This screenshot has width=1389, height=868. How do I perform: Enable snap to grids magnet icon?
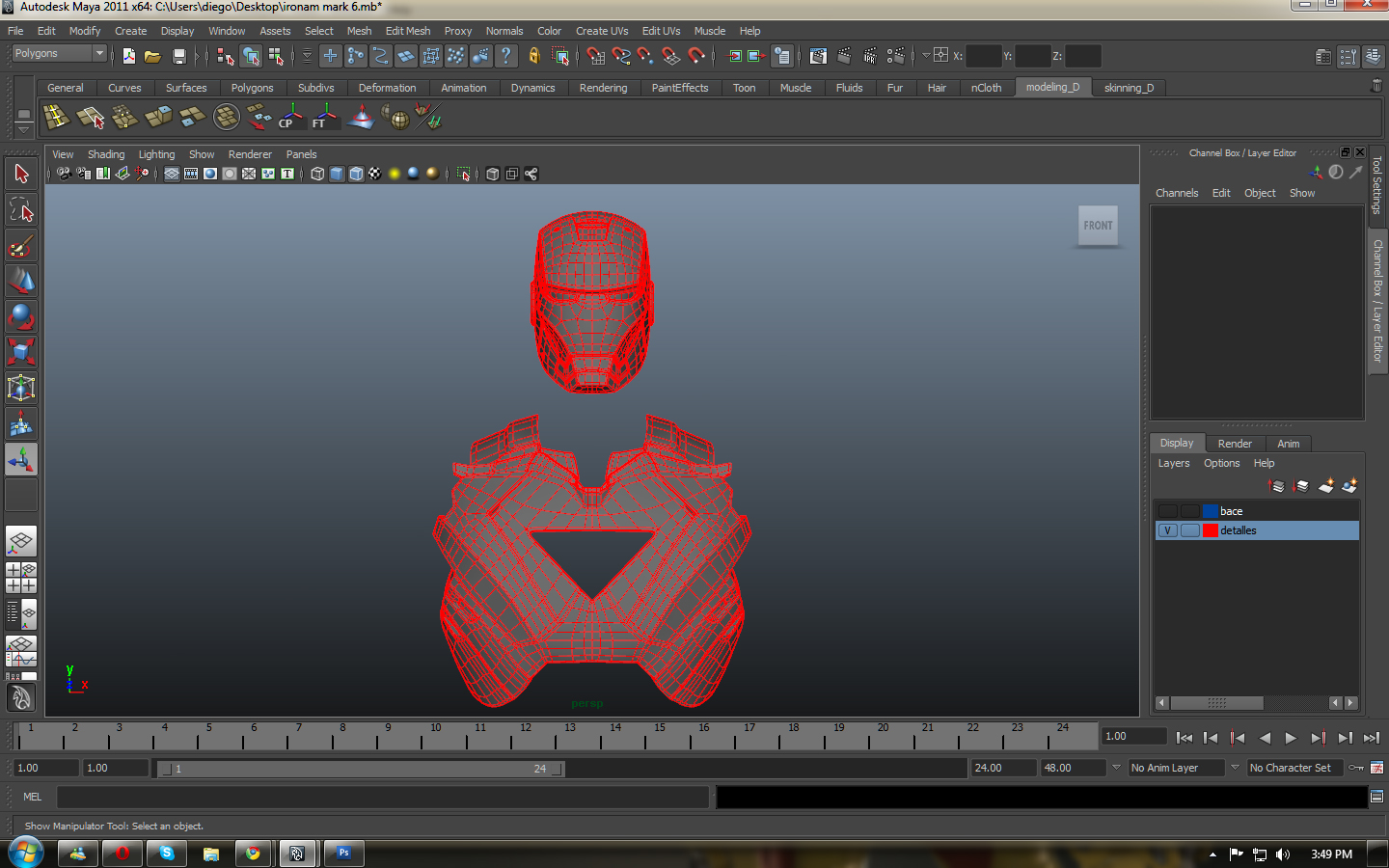tap(596, 57)
